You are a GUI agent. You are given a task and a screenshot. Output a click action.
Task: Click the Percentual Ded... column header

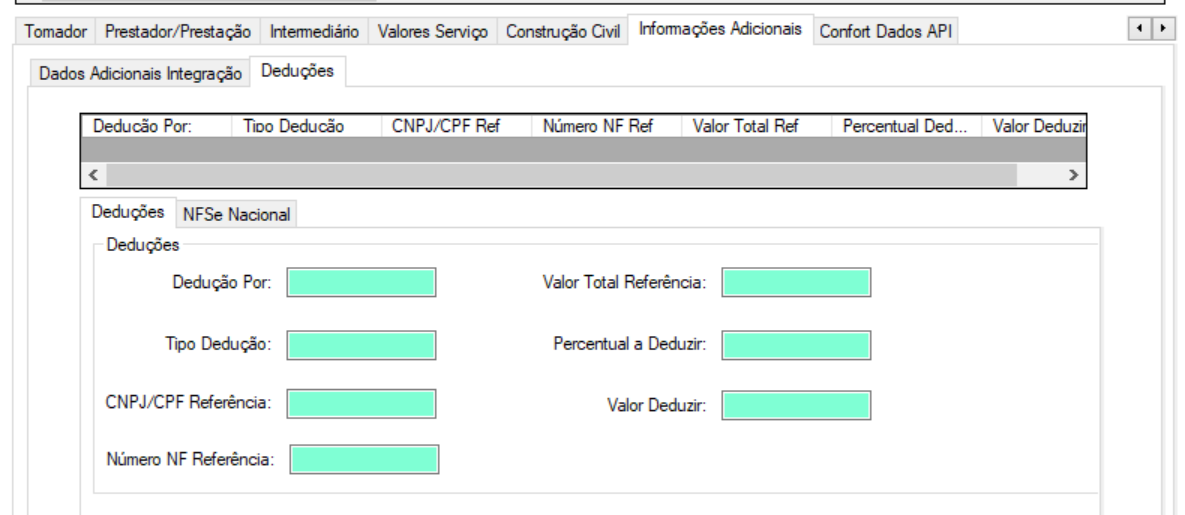click(905, 126)
